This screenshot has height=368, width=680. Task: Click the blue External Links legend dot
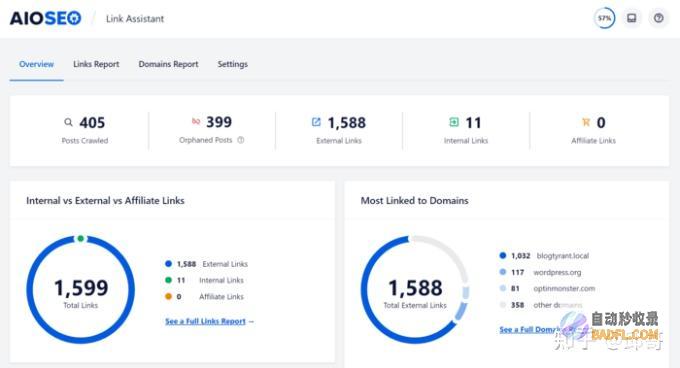[168, 264]
